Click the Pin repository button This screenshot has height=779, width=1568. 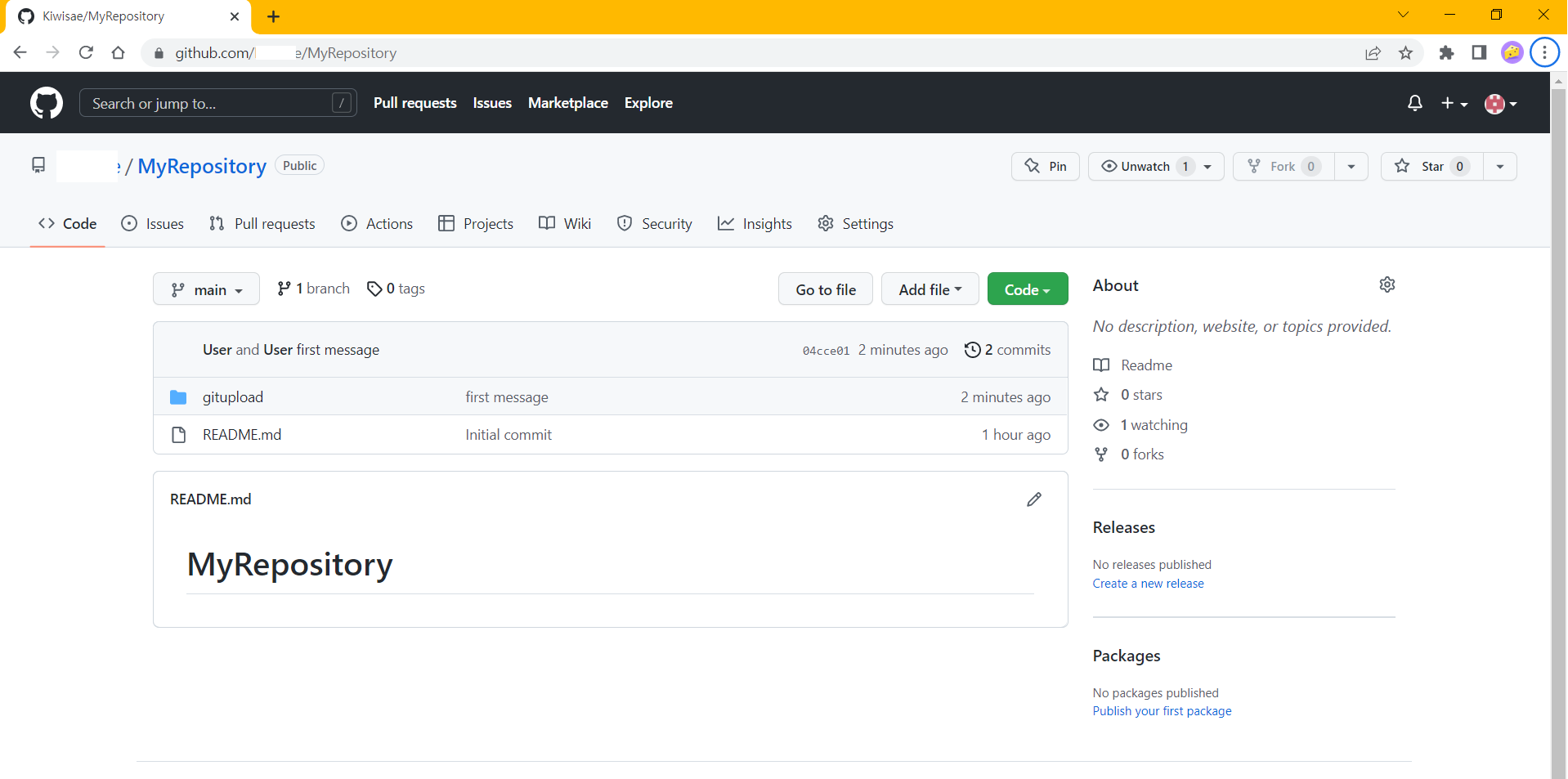coord(1046,166)
